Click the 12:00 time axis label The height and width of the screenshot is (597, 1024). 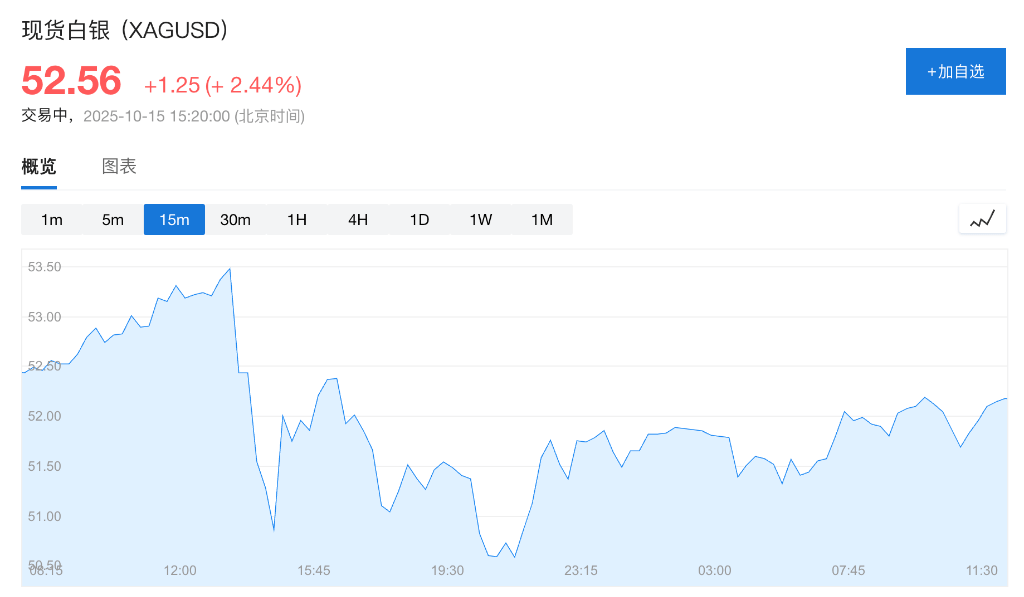pos(180,570)
